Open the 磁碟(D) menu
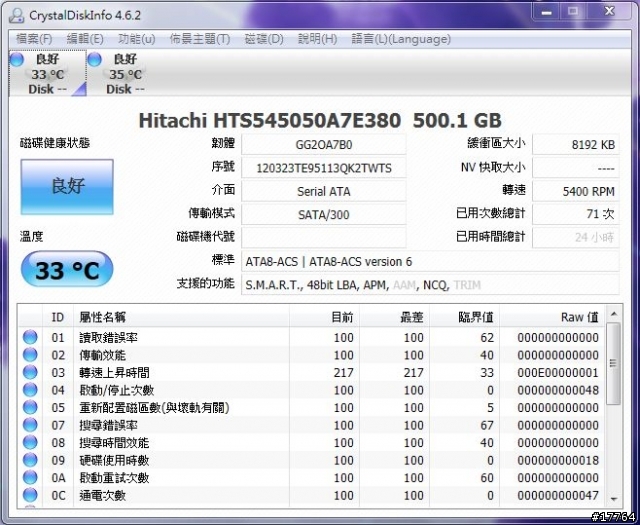This screenshot has width=640, height=525. click(x=264, y=39)
